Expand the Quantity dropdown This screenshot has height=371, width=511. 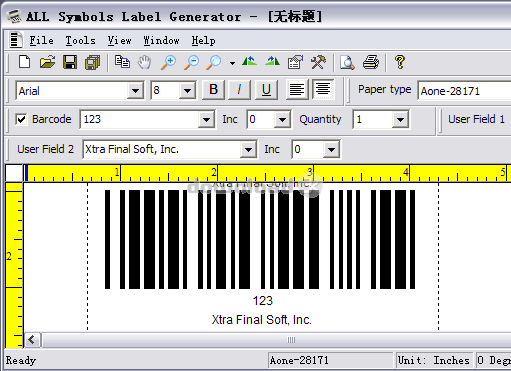tap(400, 119)
